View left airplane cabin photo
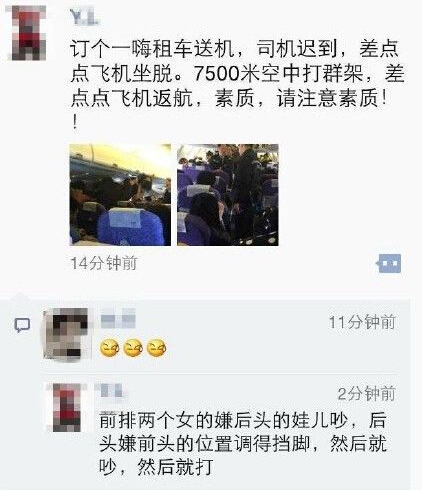 pos(120,195)
